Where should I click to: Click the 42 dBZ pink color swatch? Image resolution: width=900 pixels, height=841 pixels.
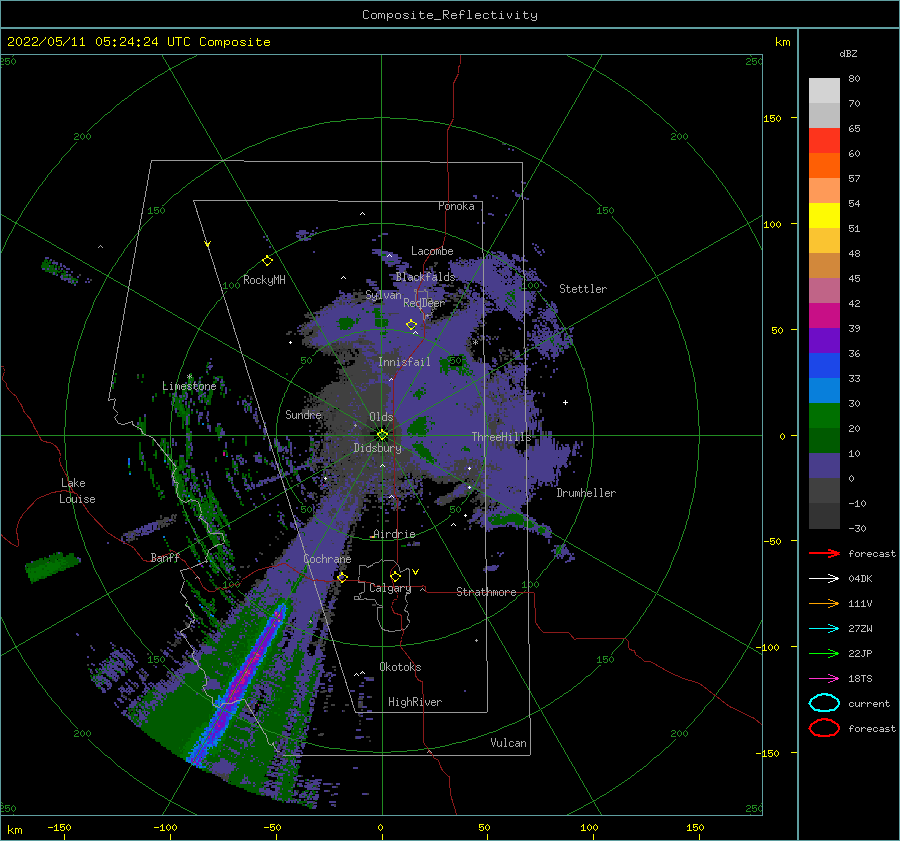coord(824,290)
